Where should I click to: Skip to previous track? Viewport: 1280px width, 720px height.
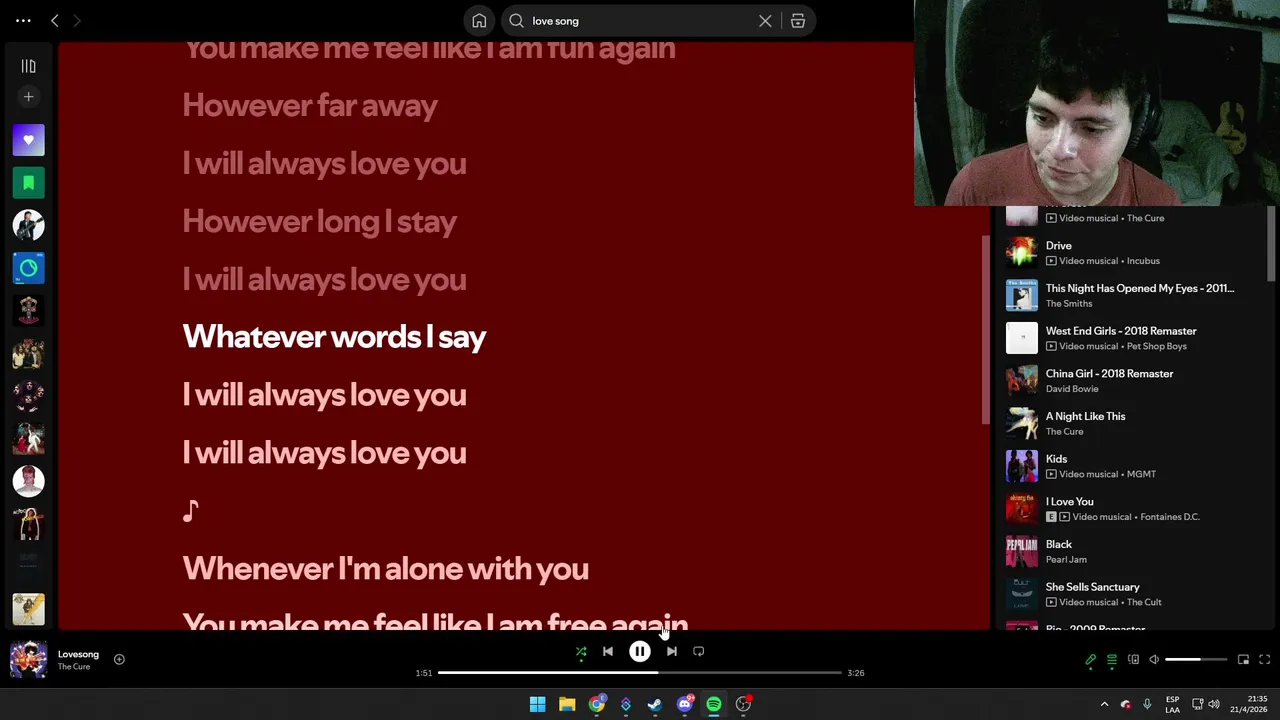coord(608,652)
